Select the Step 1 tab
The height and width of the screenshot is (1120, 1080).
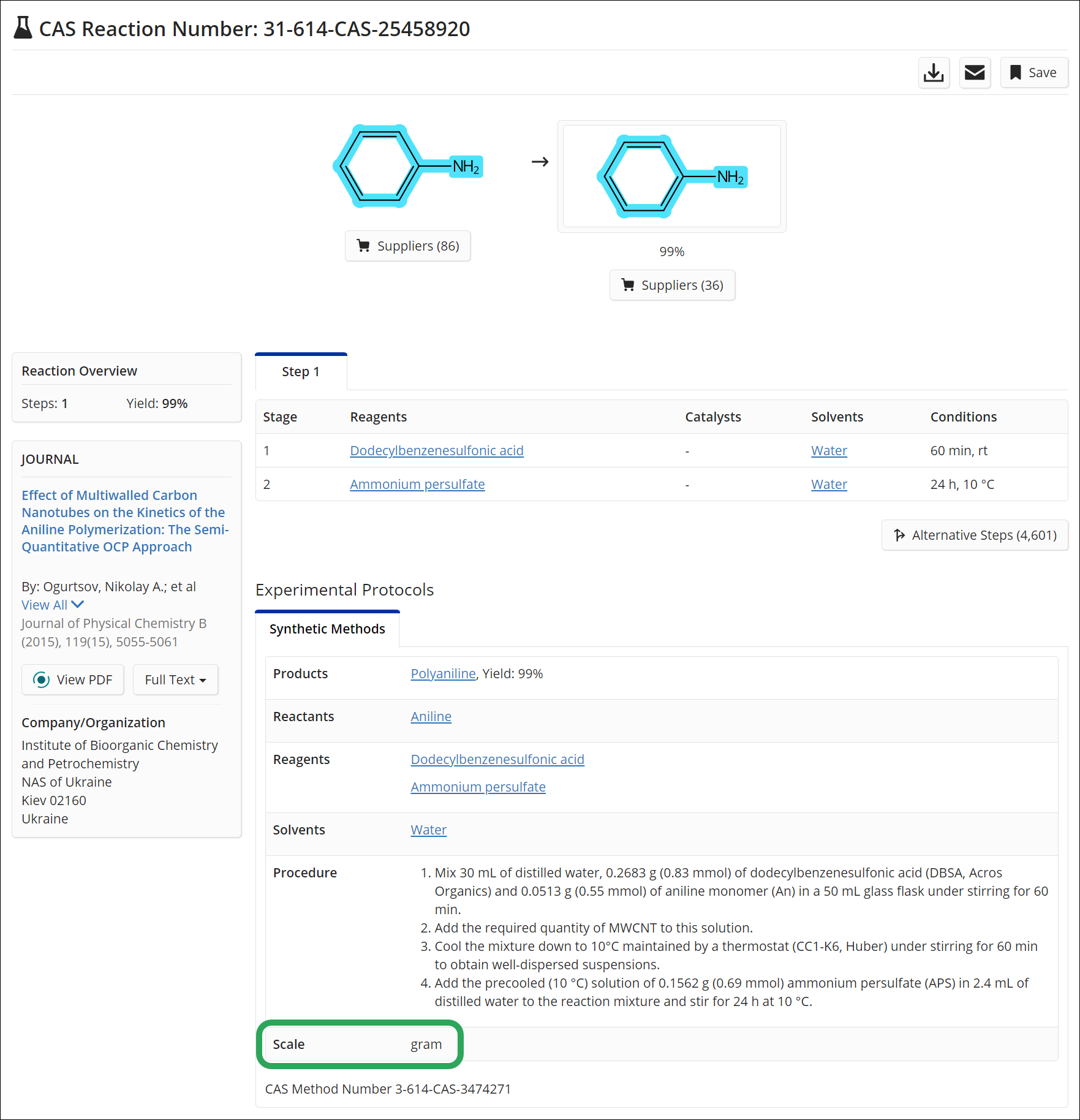(x=301, y=371)
